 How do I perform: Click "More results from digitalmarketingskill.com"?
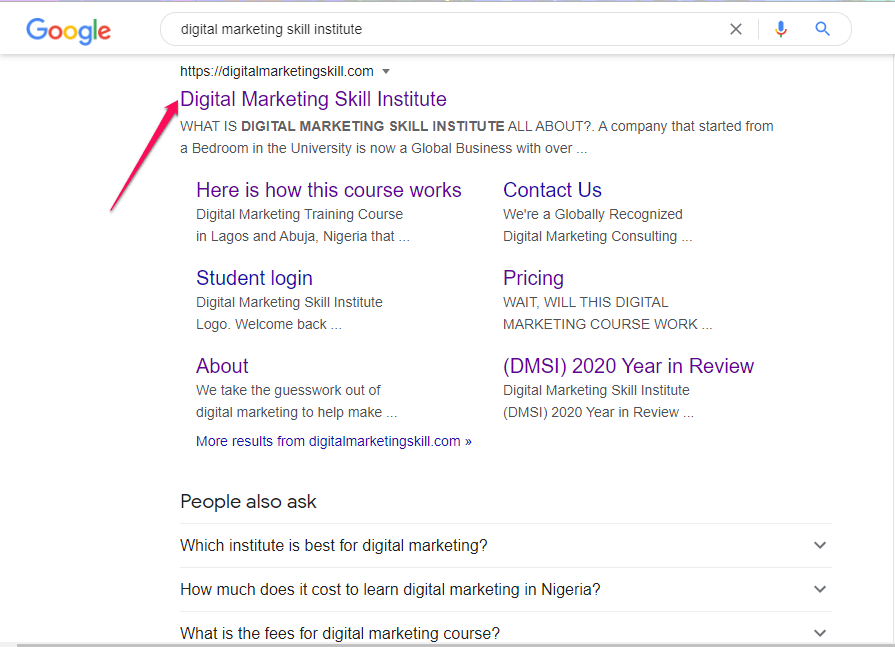coord(333,441)
